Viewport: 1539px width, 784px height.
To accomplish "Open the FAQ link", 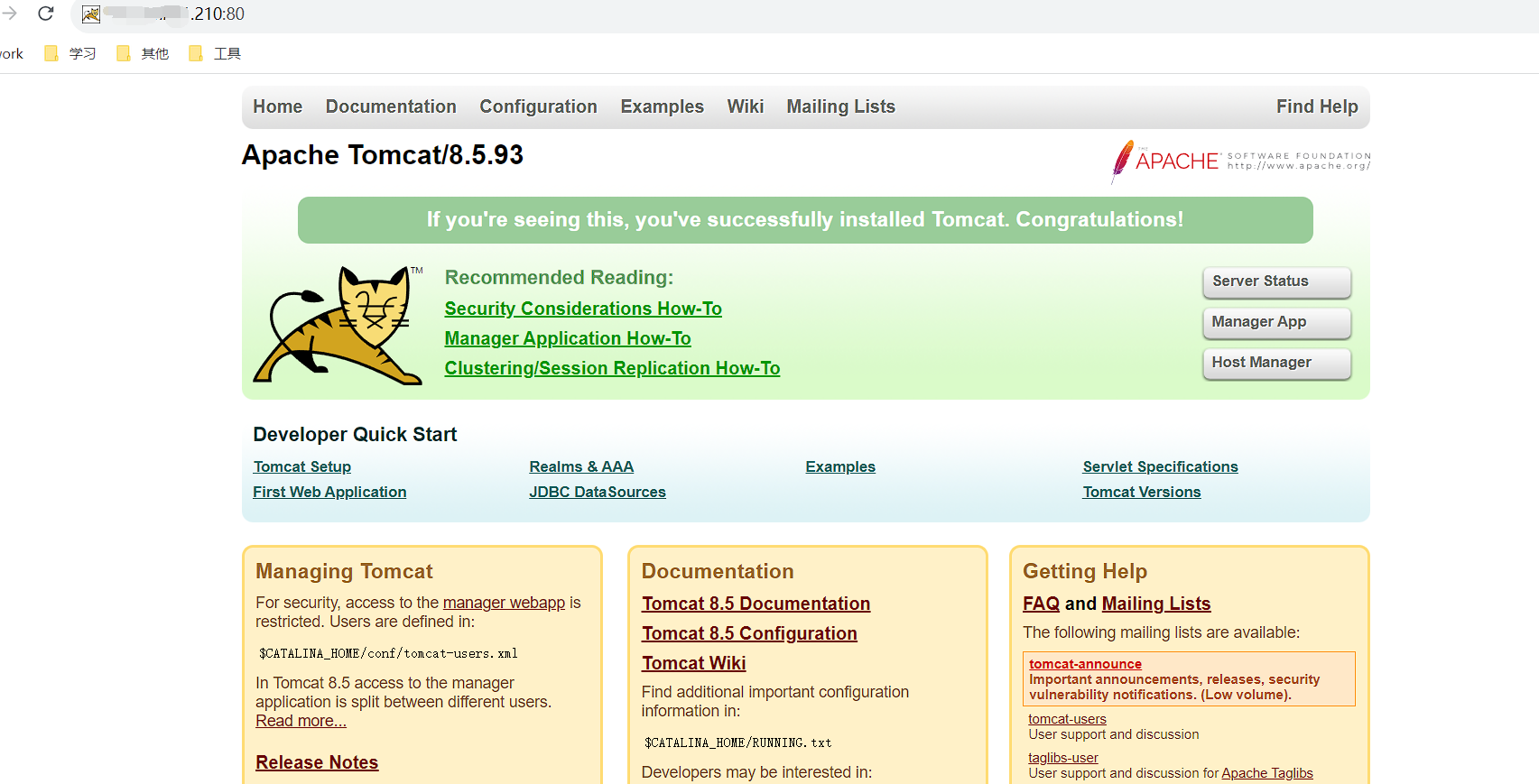I will coord(1041,604).
